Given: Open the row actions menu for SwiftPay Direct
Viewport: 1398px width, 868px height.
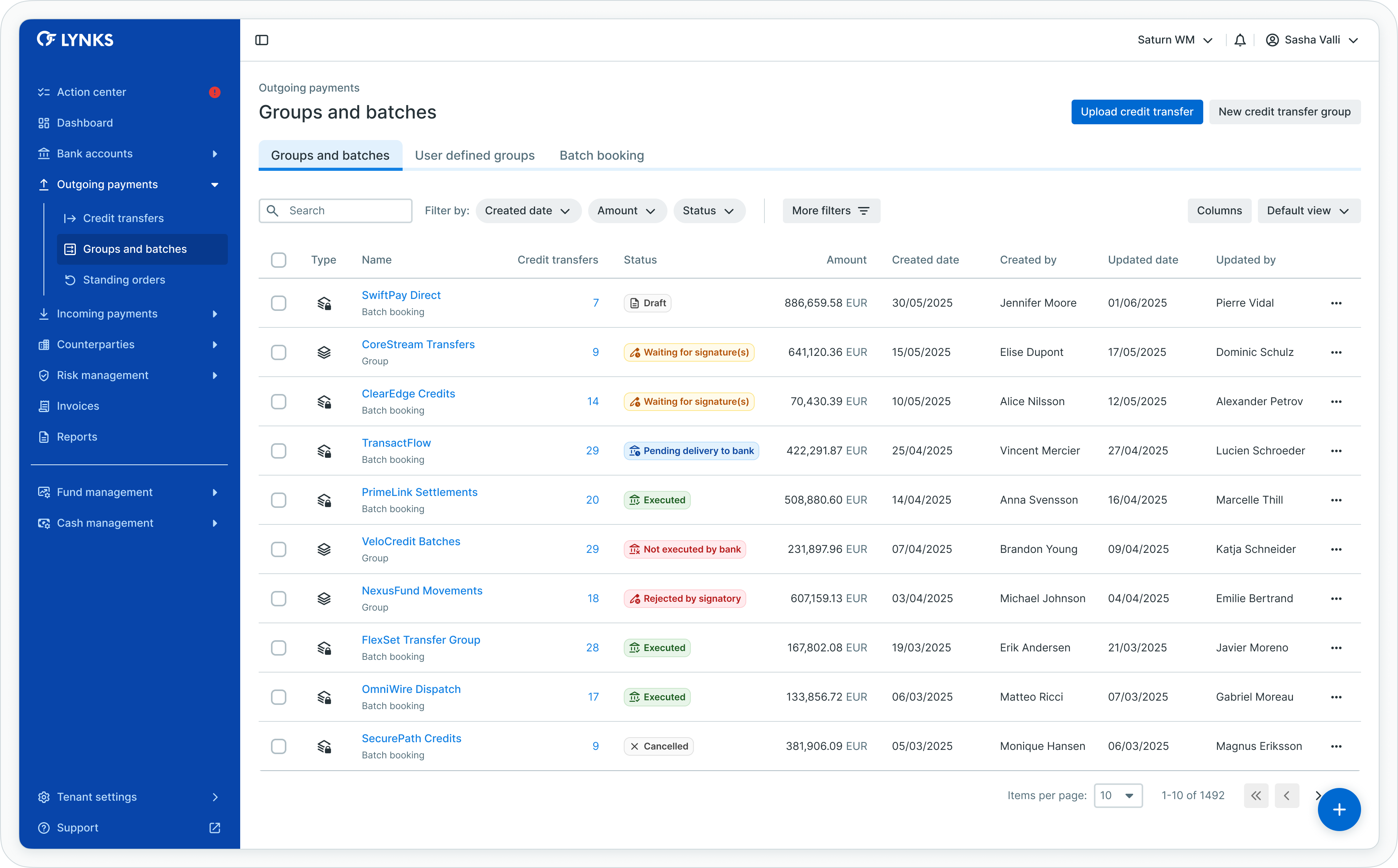Looking at the screenshot, I should 1336,303.
